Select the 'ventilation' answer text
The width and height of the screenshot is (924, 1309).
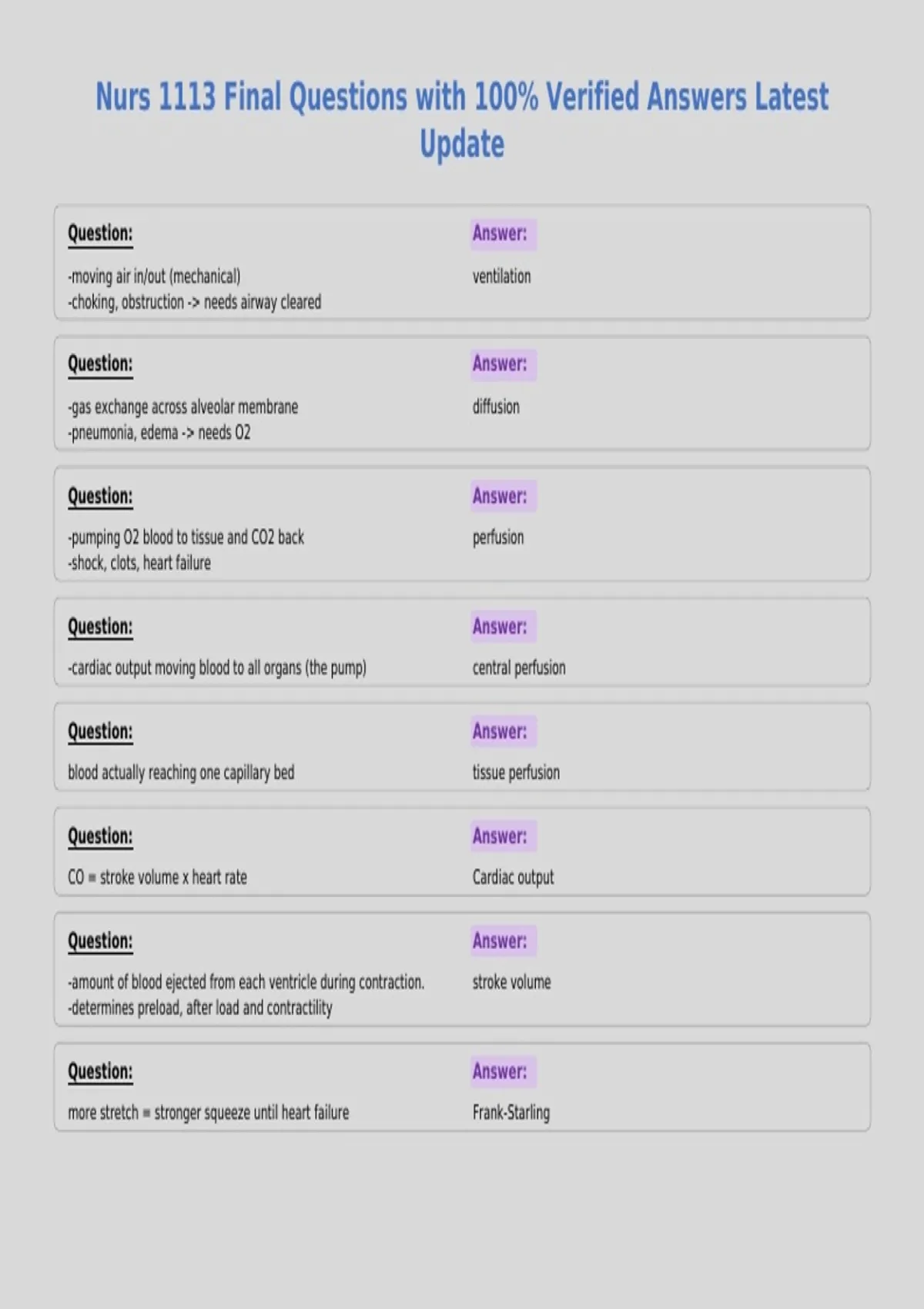[501, 276]
